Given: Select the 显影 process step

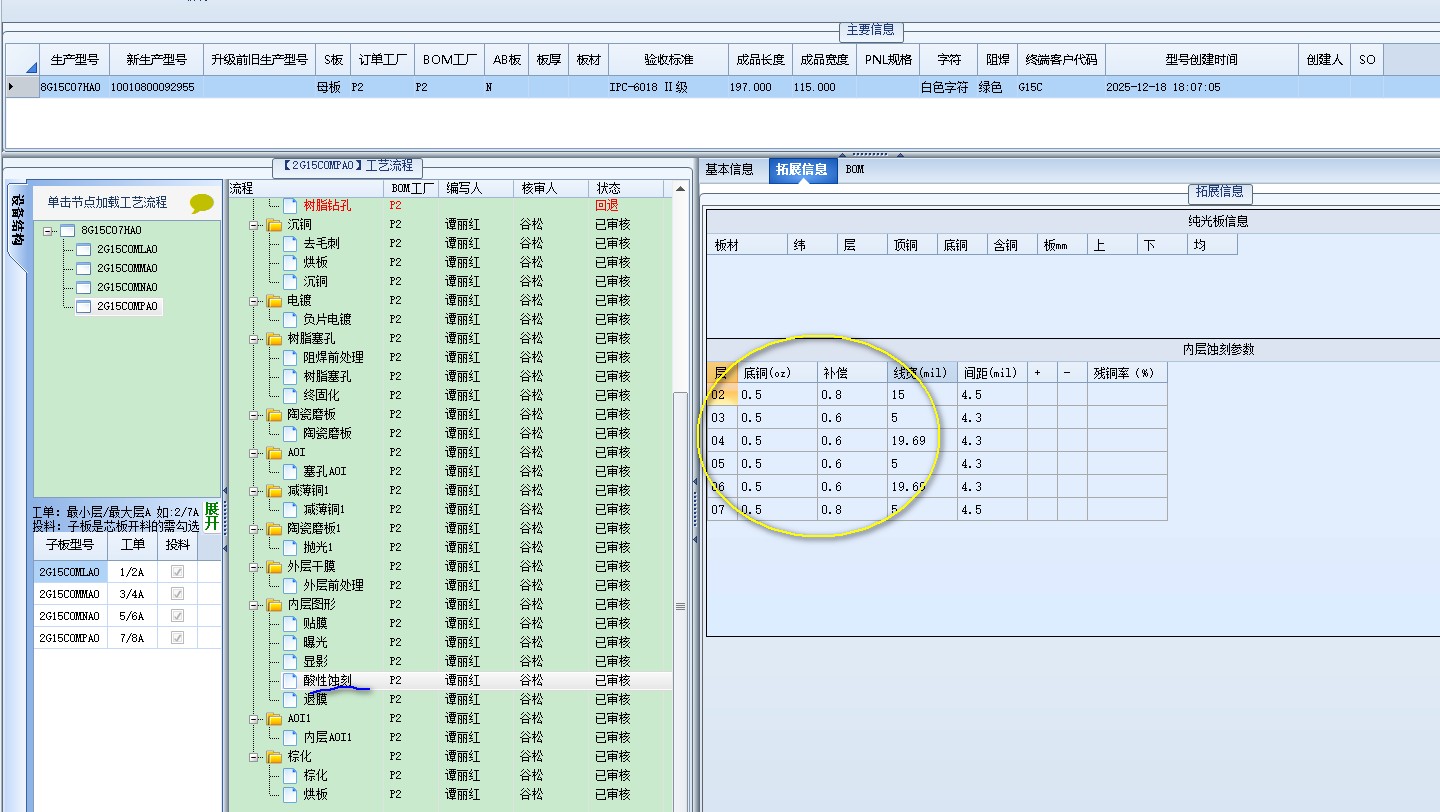Looking at the screenshot, I should [315, 661].
